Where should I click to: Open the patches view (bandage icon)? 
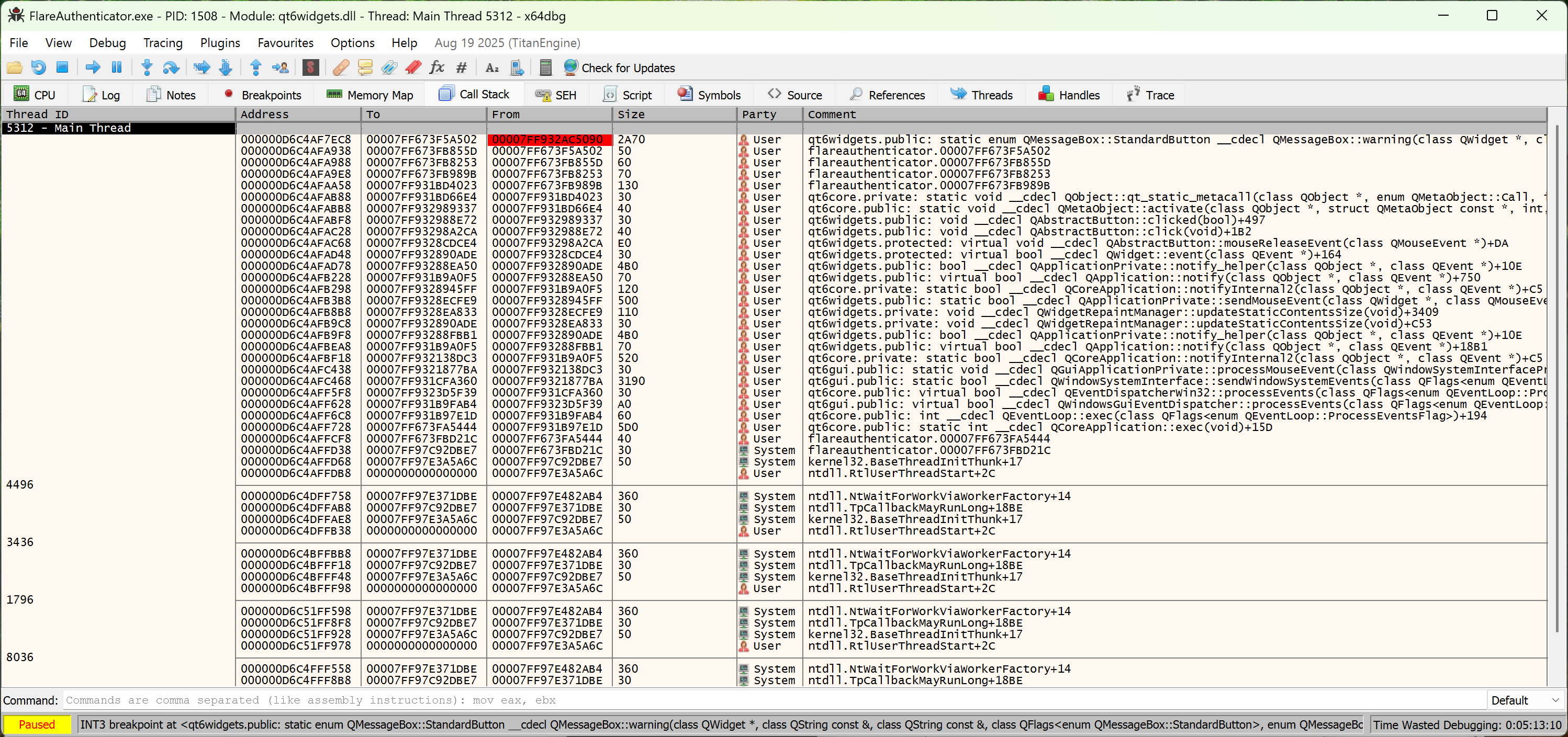pyautogui.click(x=340, y=67)
